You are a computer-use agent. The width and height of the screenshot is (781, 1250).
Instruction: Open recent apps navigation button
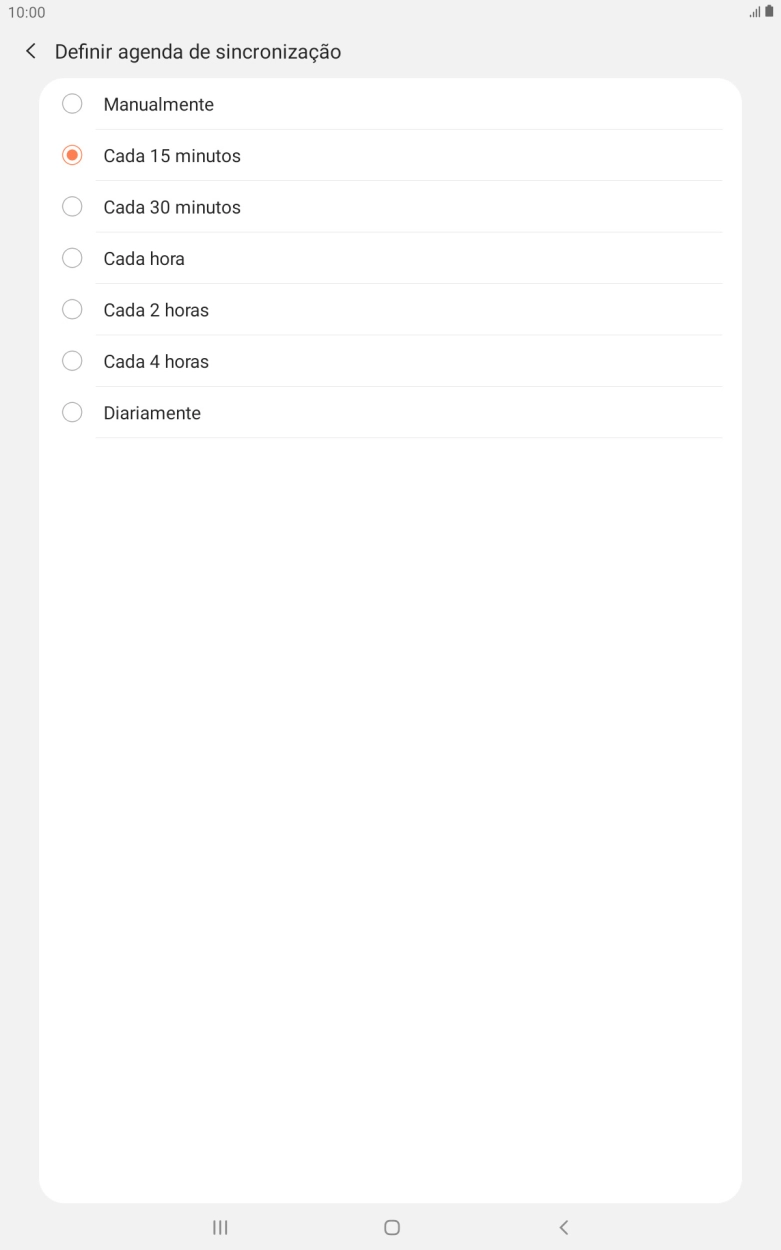(x=220, y=1227)
